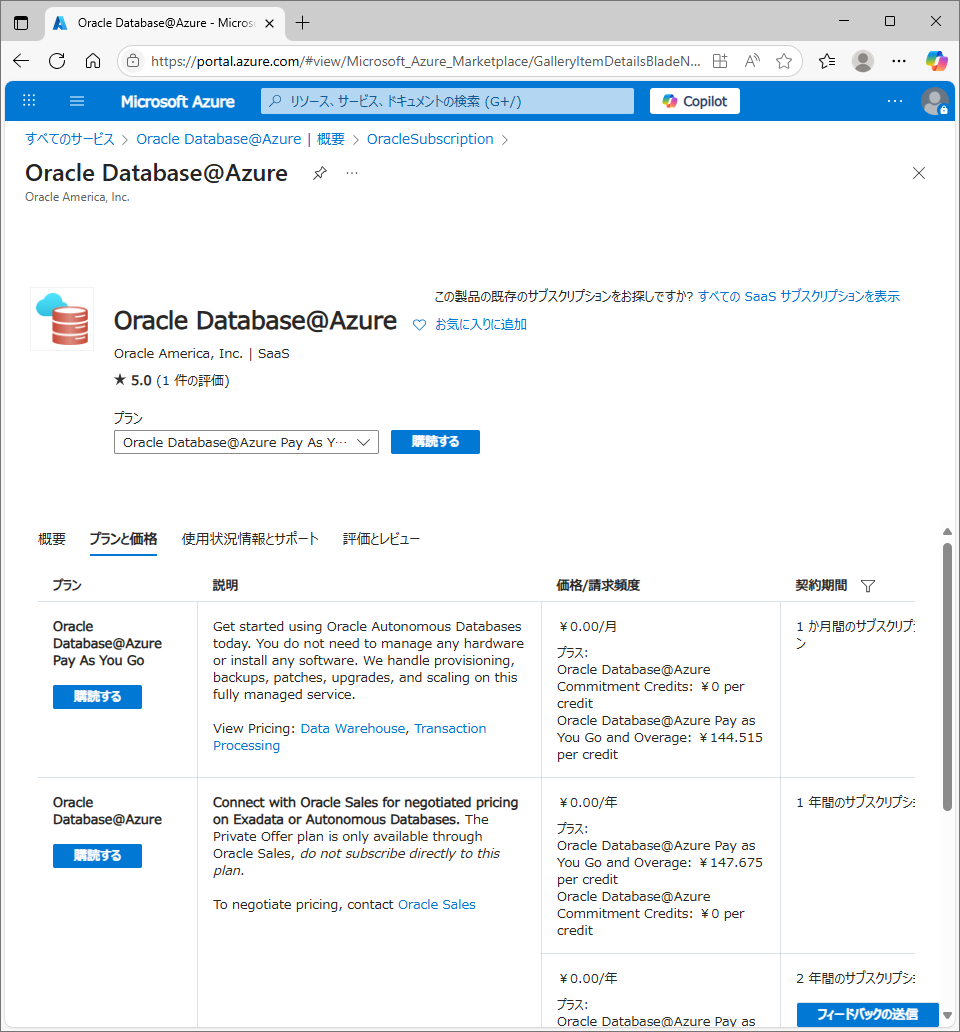Image resolution: width=960 pixels, height=1032 pixels.
Task: Subscribe to the Pay As You Go plan row
Action: (x=97, y=696)
